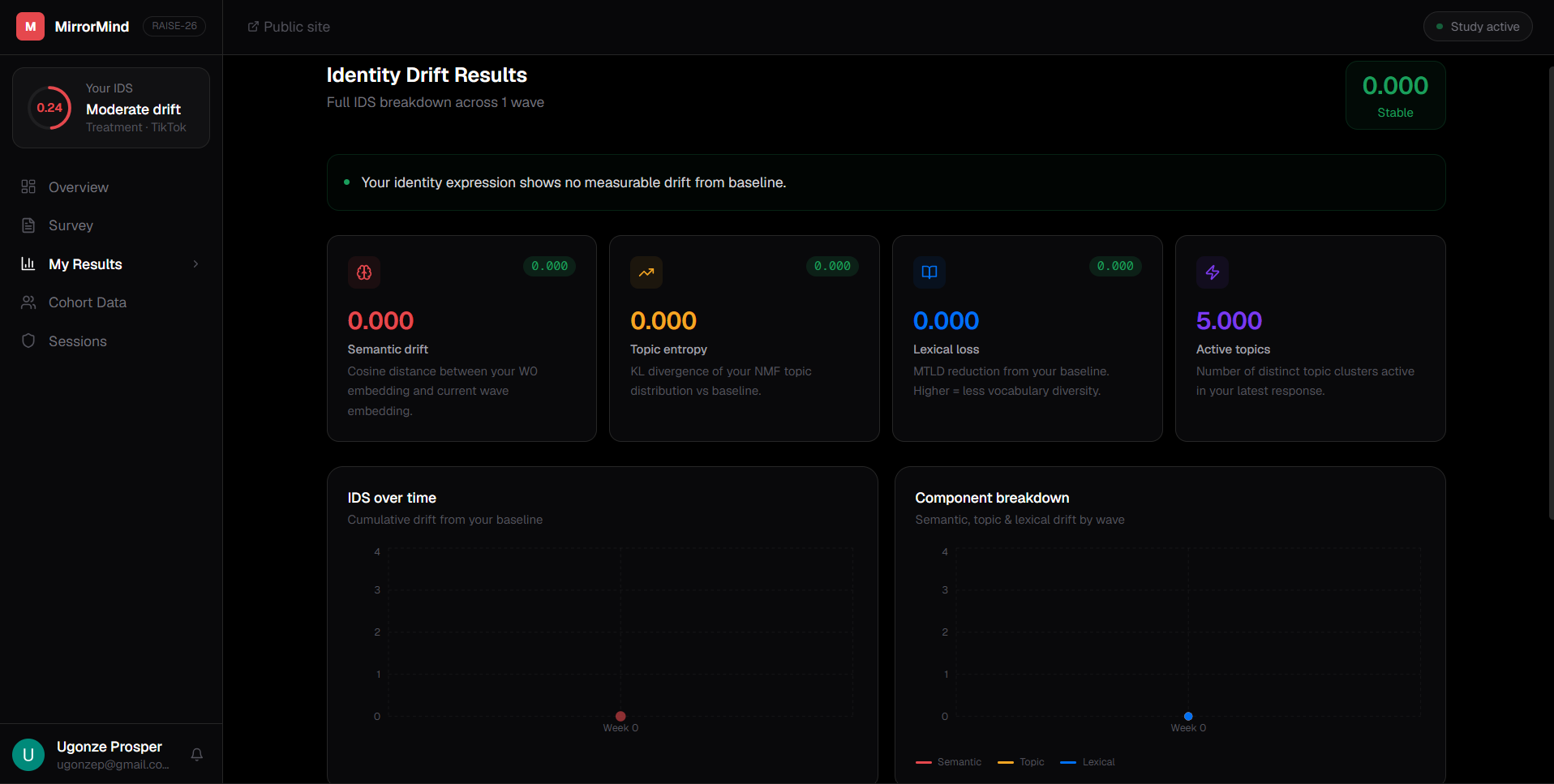1554x784 pixels.
Task: Open the Public site link
Action: coord(289,27)
